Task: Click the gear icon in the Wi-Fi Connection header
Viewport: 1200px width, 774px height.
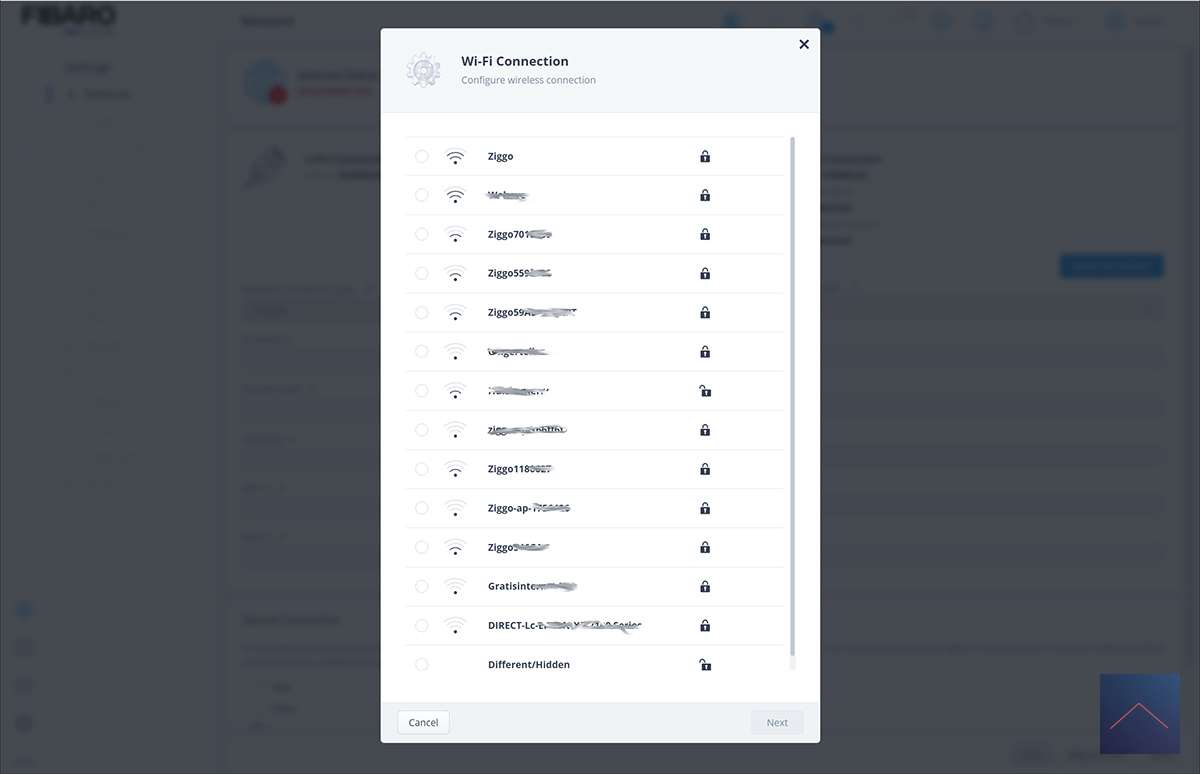Action: pos(423,70)
